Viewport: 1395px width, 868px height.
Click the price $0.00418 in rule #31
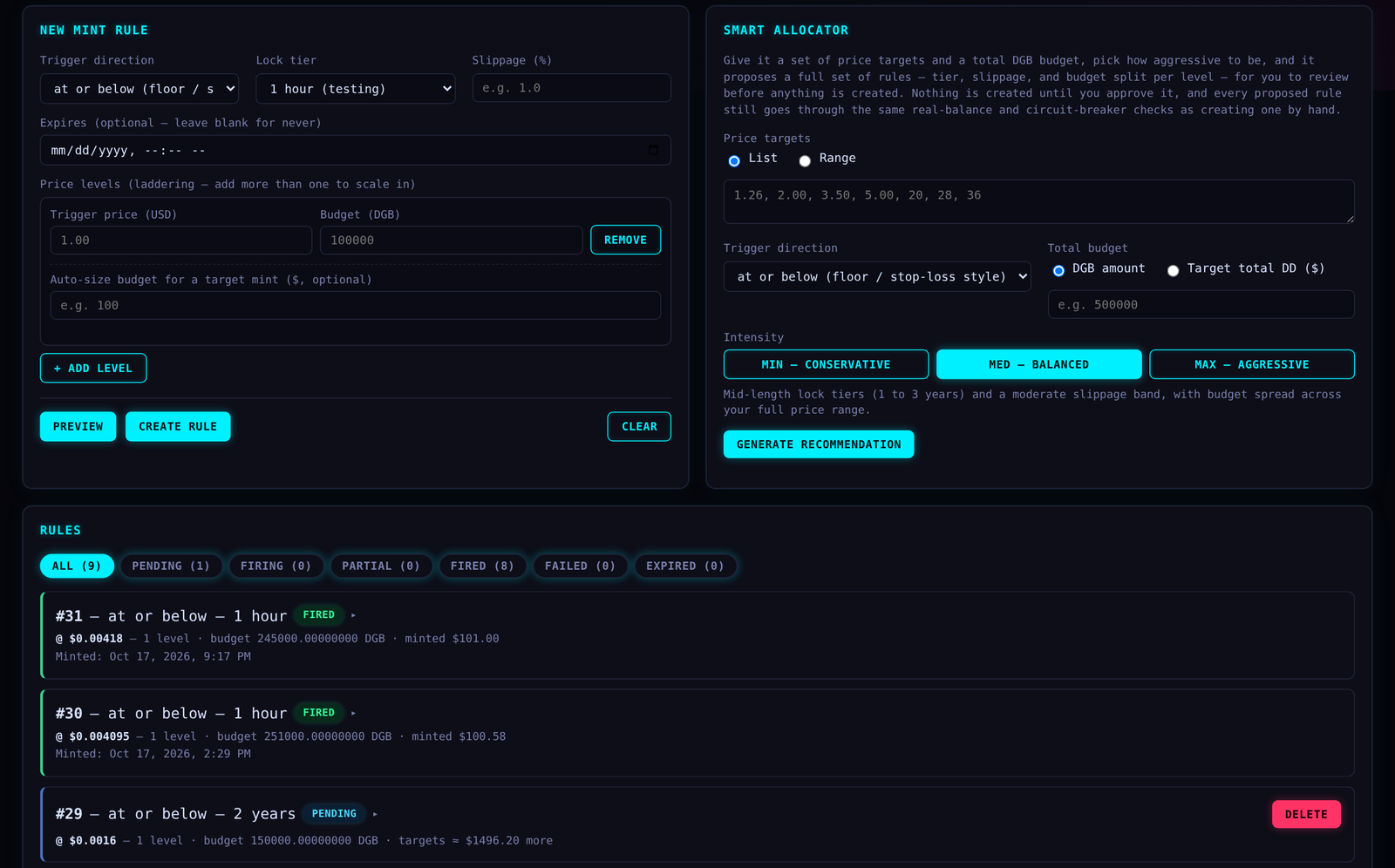tap(96, 639)
